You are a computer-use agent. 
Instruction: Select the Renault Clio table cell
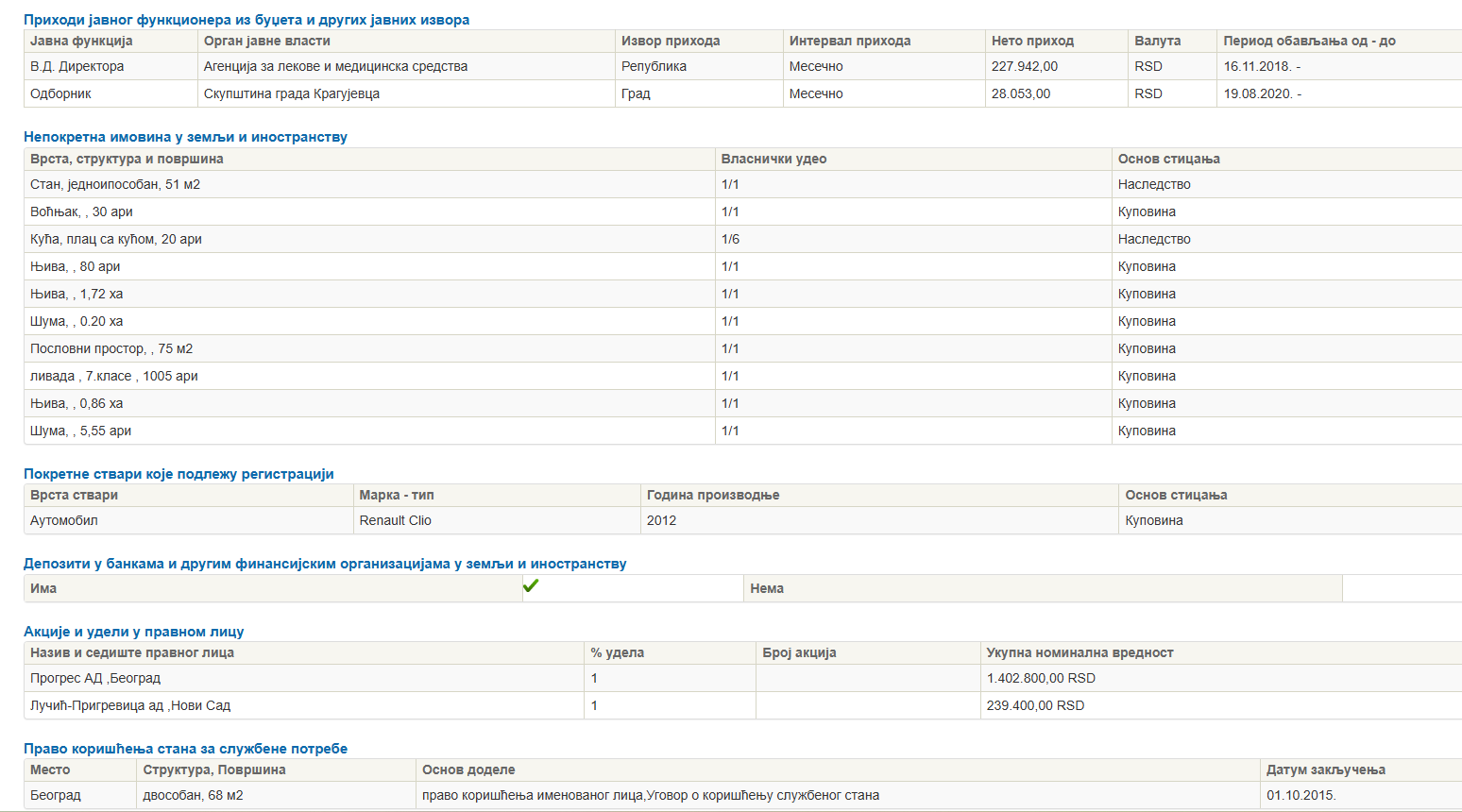[395, 520]
